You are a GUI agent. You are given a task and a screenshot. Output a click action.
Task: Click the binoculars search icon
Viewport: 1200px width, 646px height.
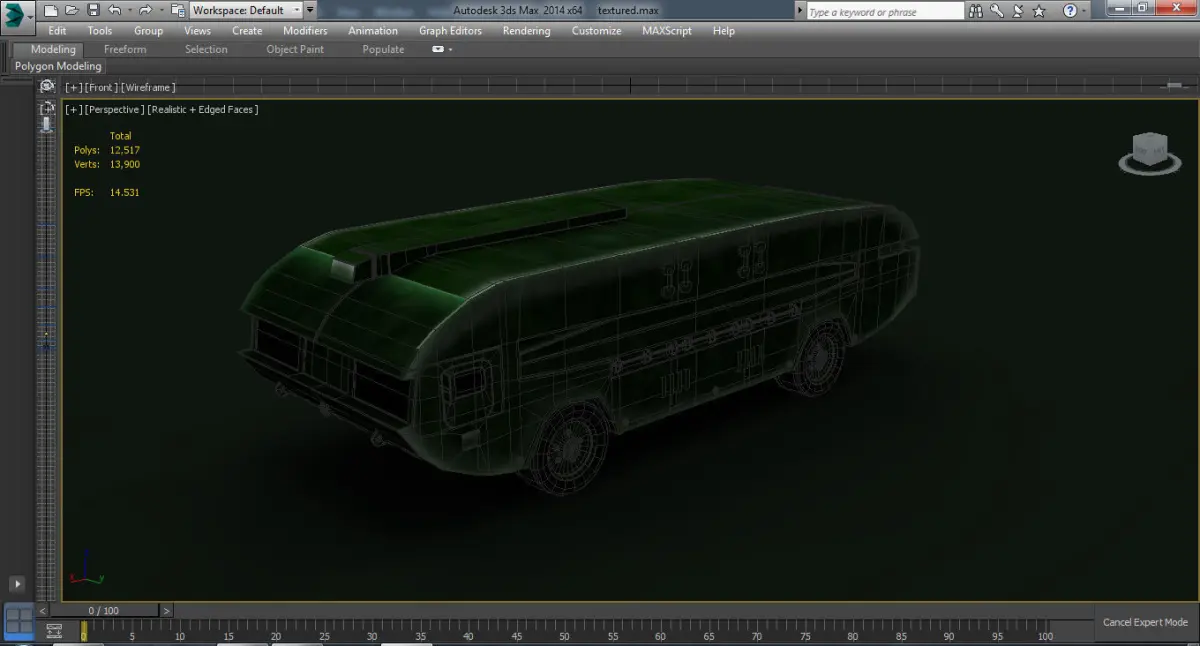pos(977,11)
